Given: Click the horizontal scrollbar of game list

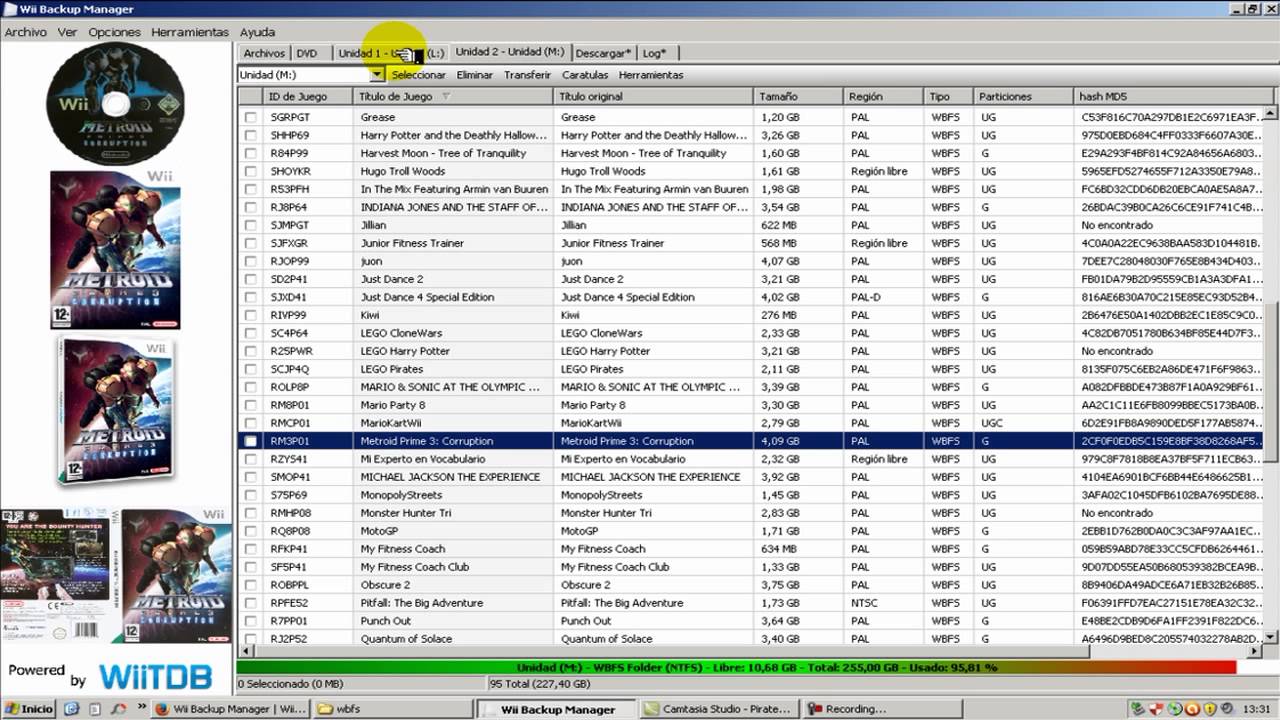Looking at the screenshot, I should (752, 652).
